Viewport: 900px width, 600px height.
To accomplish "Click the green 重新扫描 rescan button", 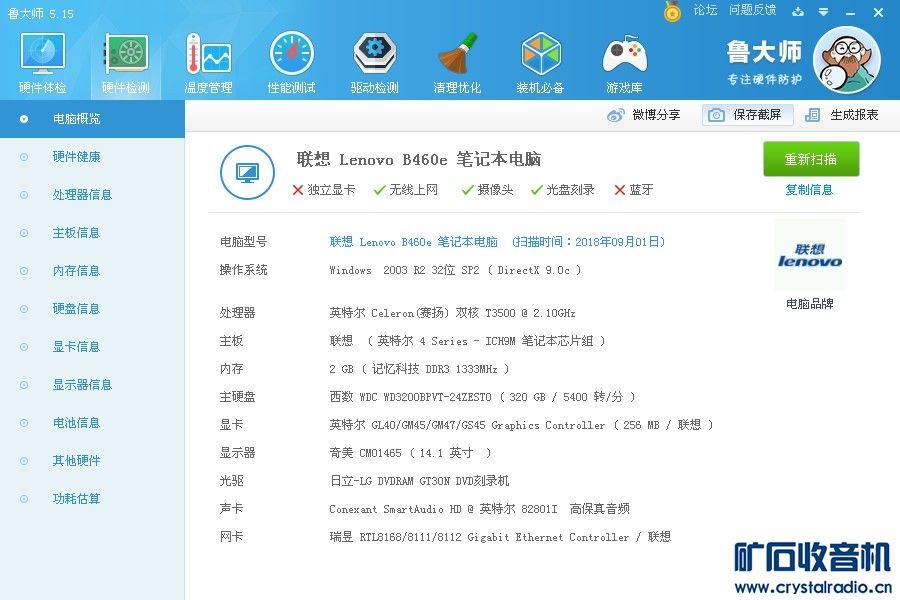I will tap(811, 159).
